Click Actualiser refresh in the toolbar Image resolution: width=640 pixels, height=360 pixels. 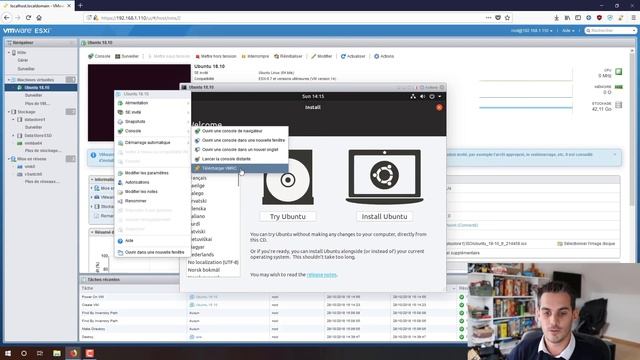click(x=353, y=56)
